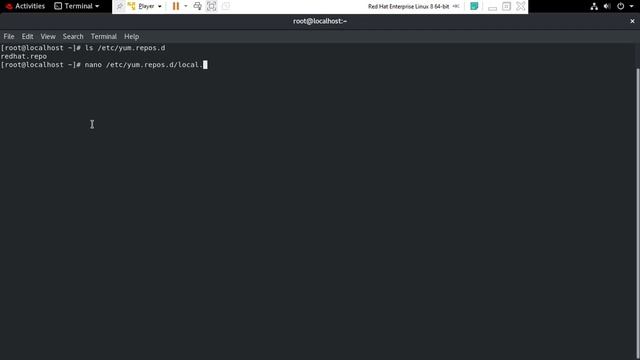Click the green notes icon in VMware toolbar
Screen dimensions: 640x360
click(x=474, y=6)
